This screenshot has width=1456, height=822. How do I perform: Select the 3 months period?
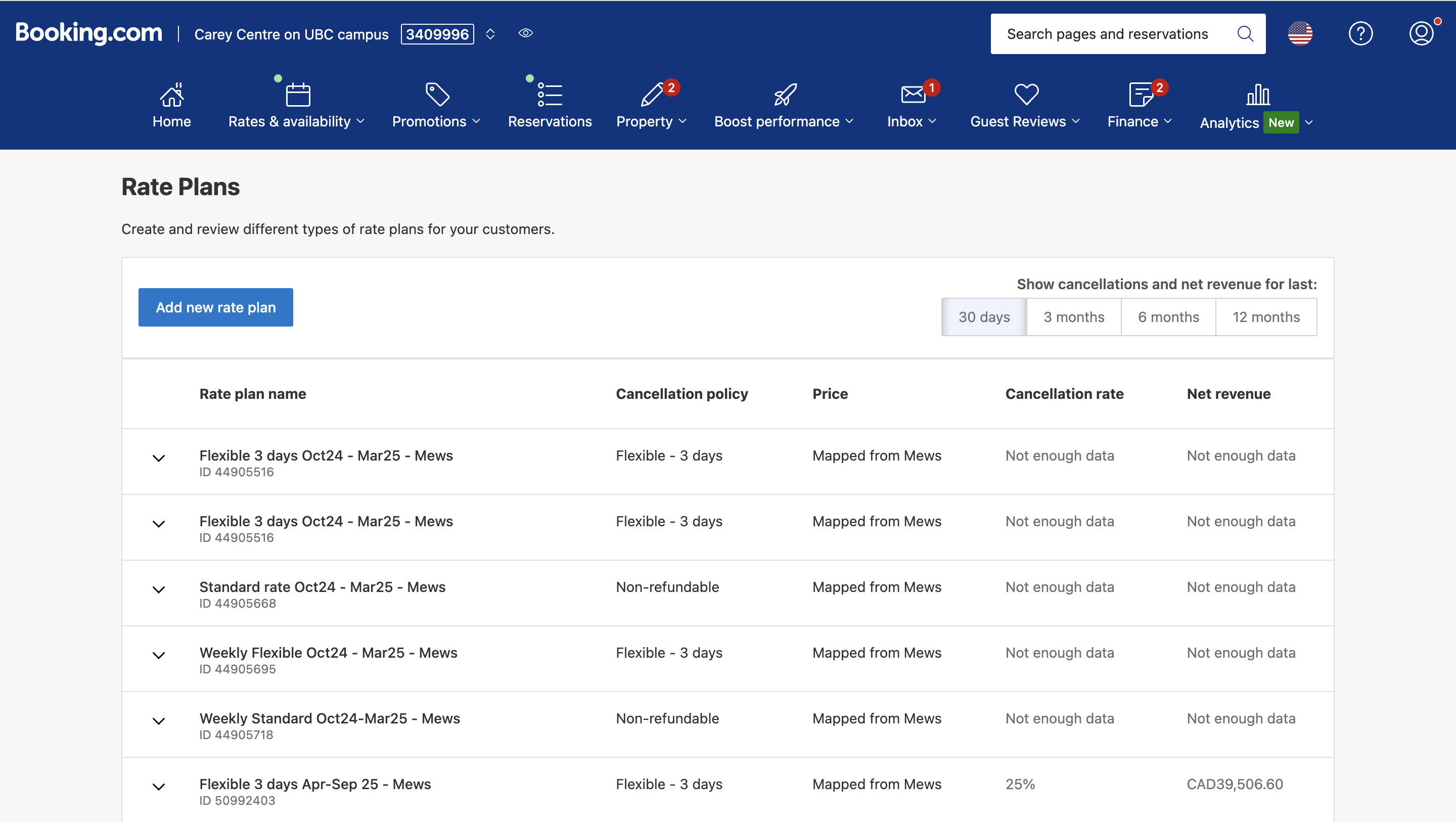(x=1073, y=317)
